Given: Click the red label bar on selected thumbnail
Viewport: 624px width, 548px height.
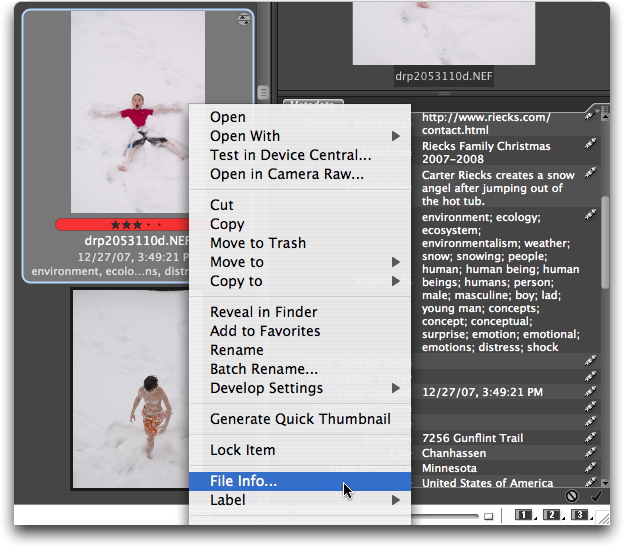Looking at the screenshot, I should [123, 224].
